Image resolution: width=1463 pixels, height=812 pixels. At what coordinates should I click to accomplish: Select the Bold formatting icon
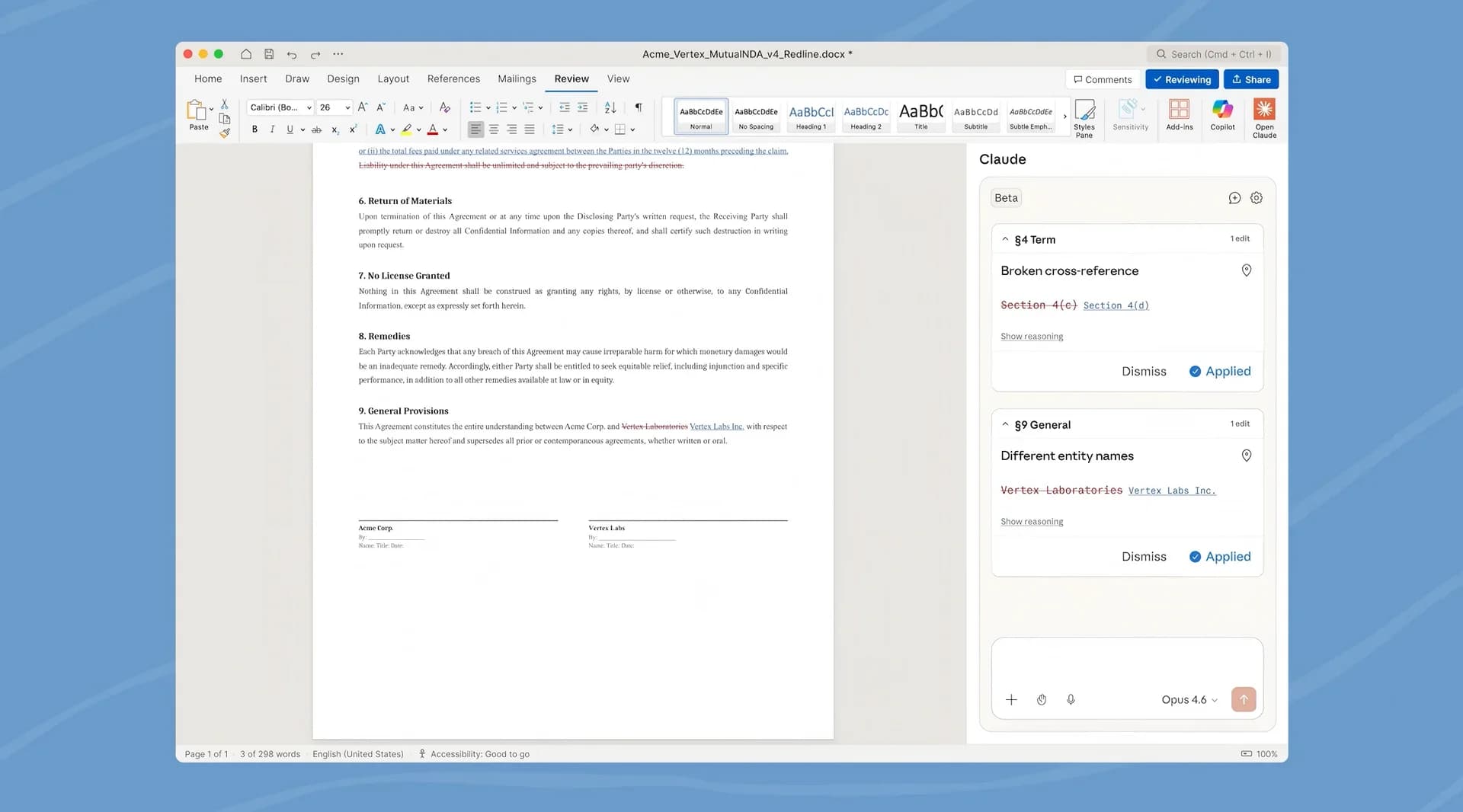coord(255,129)
